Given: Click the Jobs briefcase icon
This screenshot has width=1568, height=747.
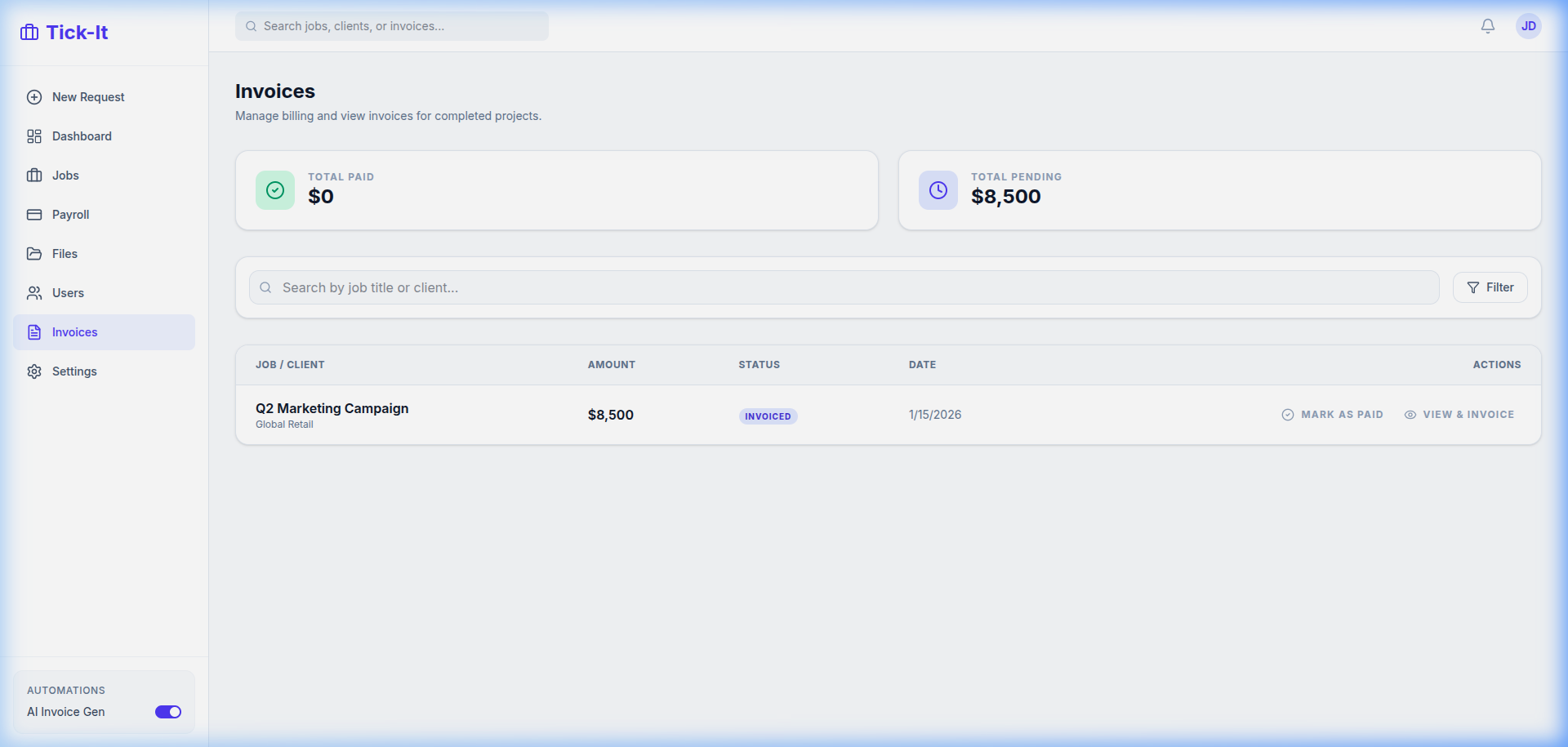Looking at the screenshot, I should [x=34, y=175].
